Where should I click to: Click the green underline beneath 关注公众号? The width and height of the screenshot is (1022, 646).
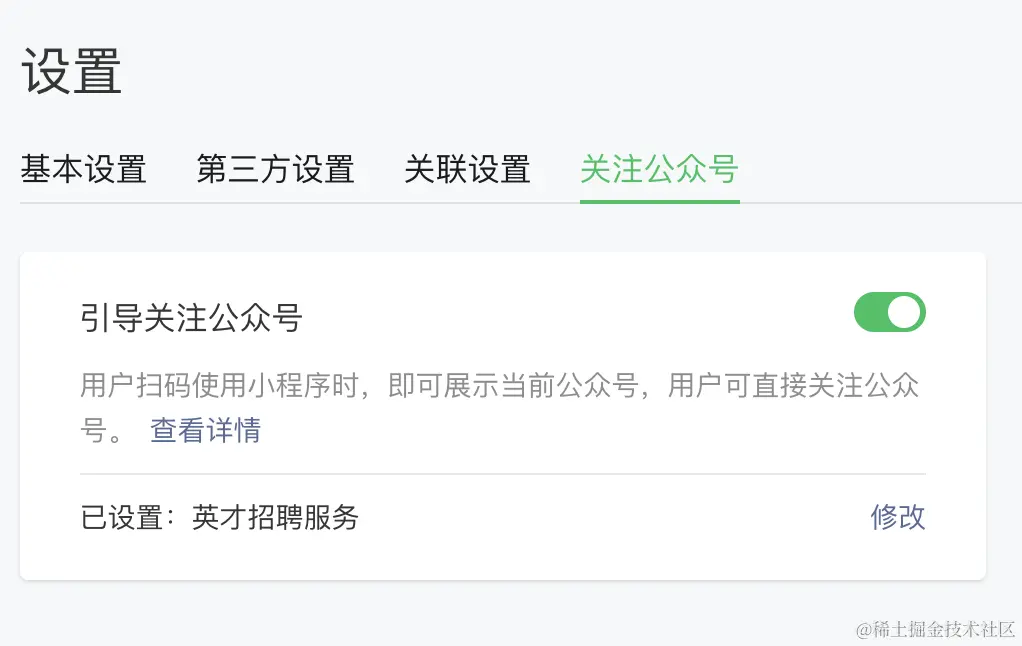tap(660, 201)
